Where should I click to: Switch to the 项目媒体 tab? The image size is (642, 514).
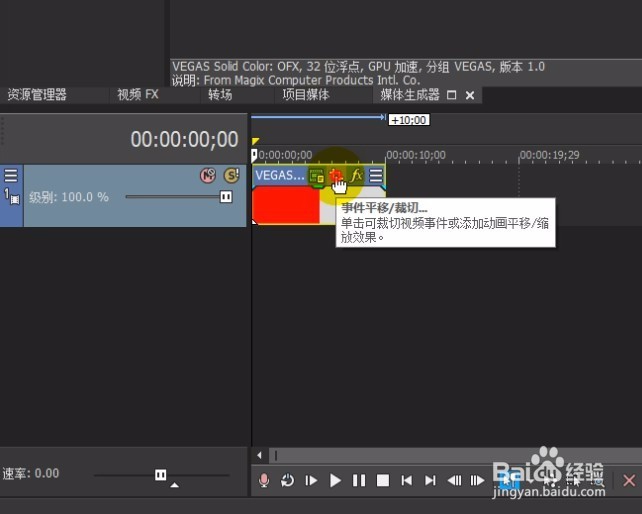(x=305, y=95)
